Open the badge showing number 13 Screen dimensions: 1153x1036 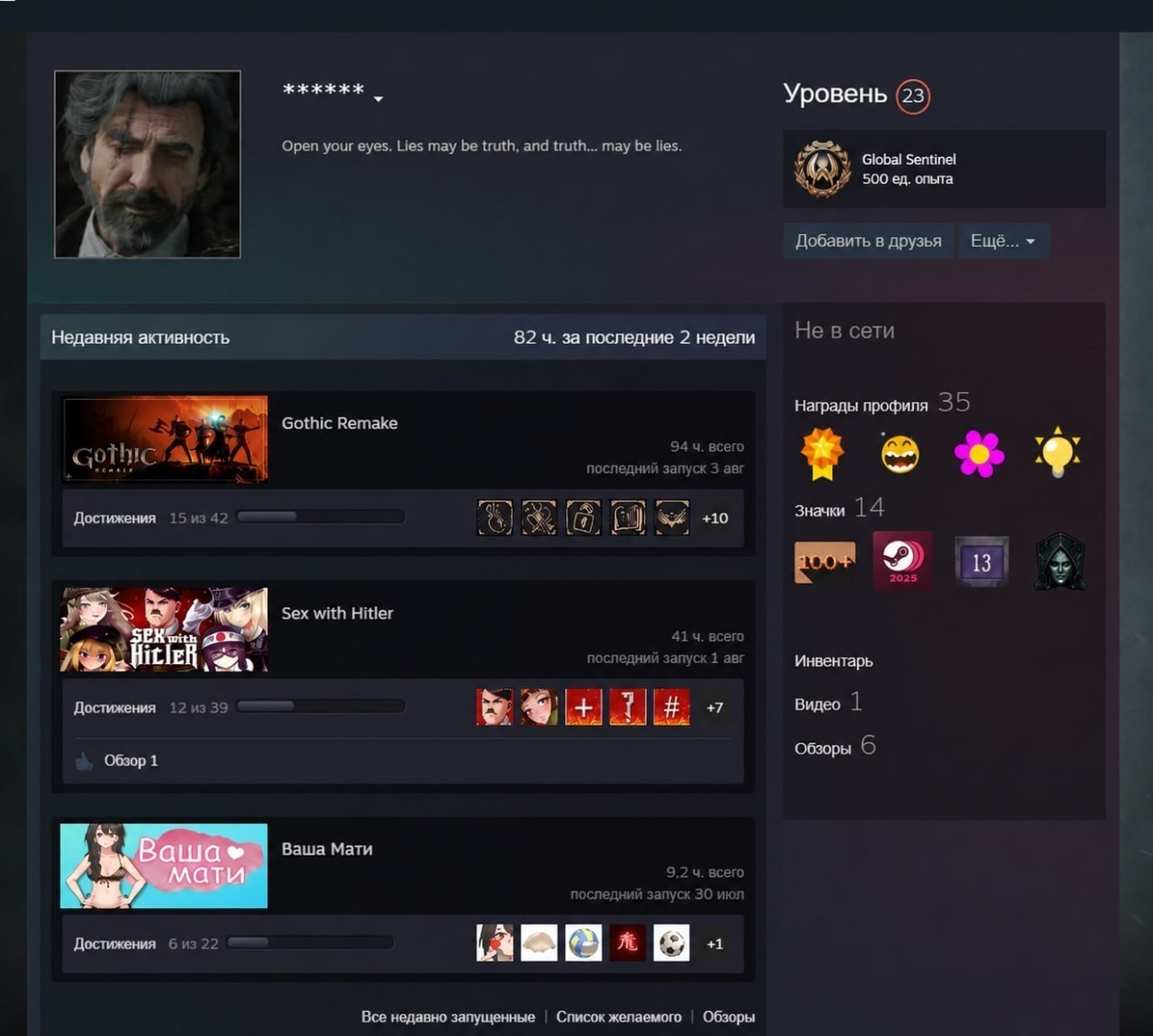coord(981,562)
